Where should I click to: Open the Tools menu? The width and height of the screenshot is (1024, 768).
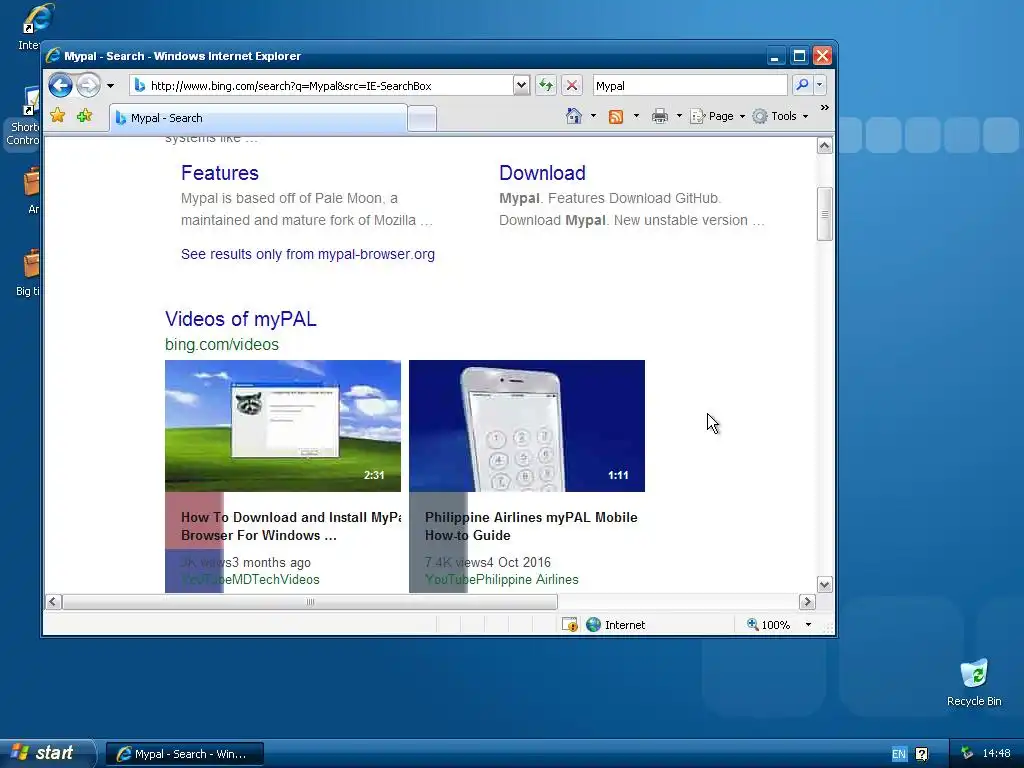pos(780,116)
